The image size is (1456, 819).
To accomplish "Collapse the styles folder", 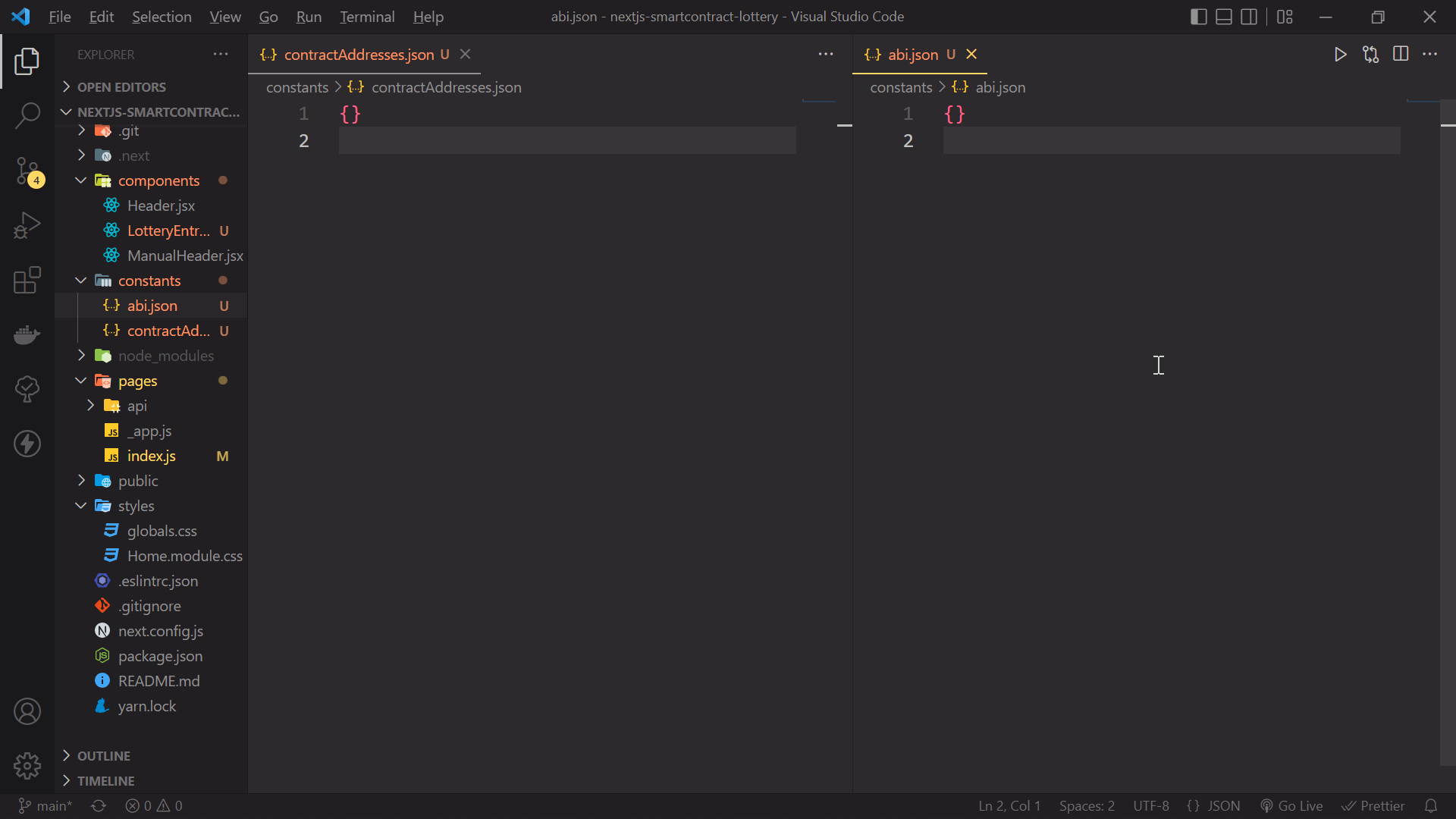I will coord(151,506).
